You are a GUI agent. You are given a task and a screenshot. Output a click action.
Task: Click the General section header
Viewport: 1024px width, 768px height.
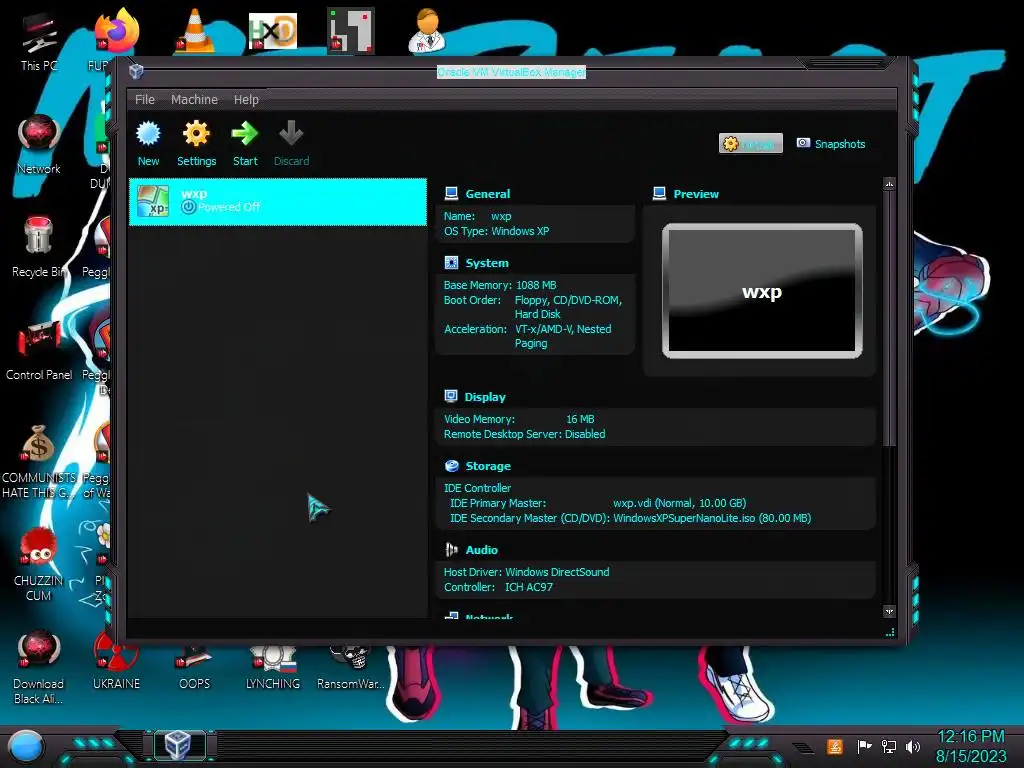coord(488,194)
